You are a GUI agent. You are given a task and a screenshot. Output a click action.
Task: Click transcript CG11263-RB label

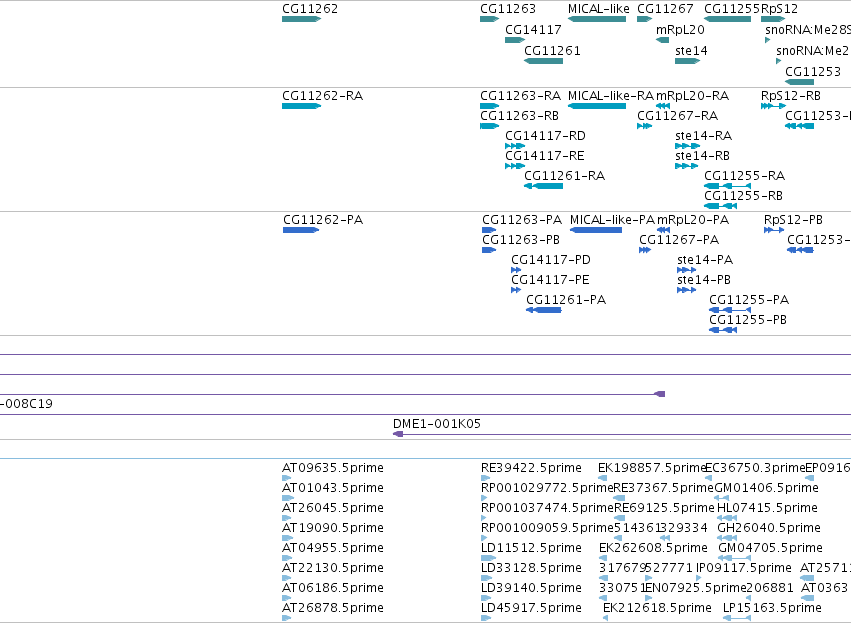(x=519, y=116)
